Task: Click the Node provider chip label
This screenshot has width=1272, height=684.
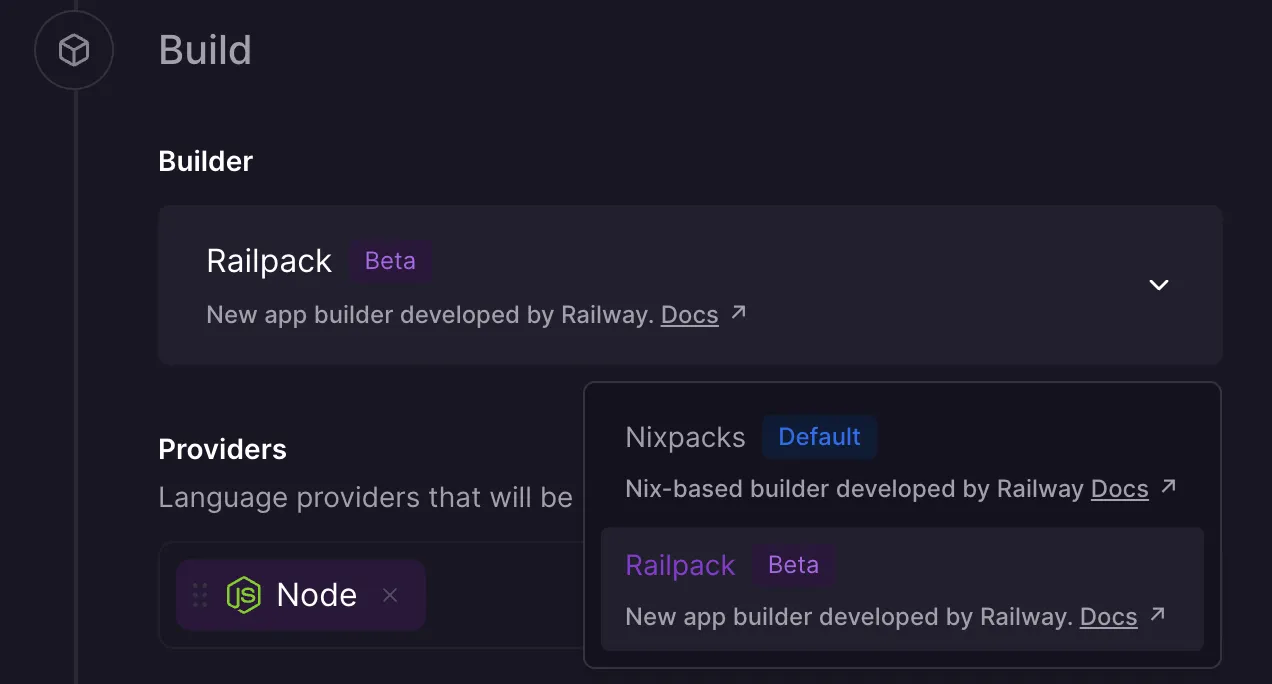Action: tap(316, 595)
